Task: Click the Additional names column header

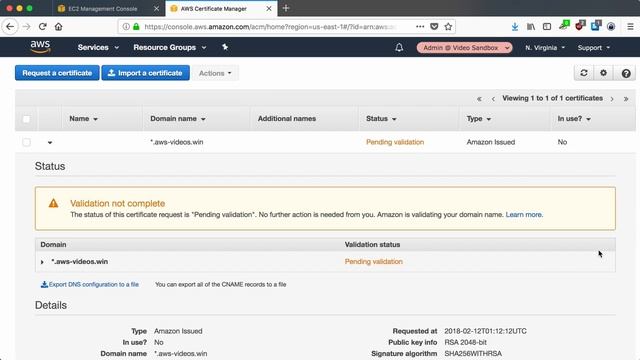Action: point(287,119)
